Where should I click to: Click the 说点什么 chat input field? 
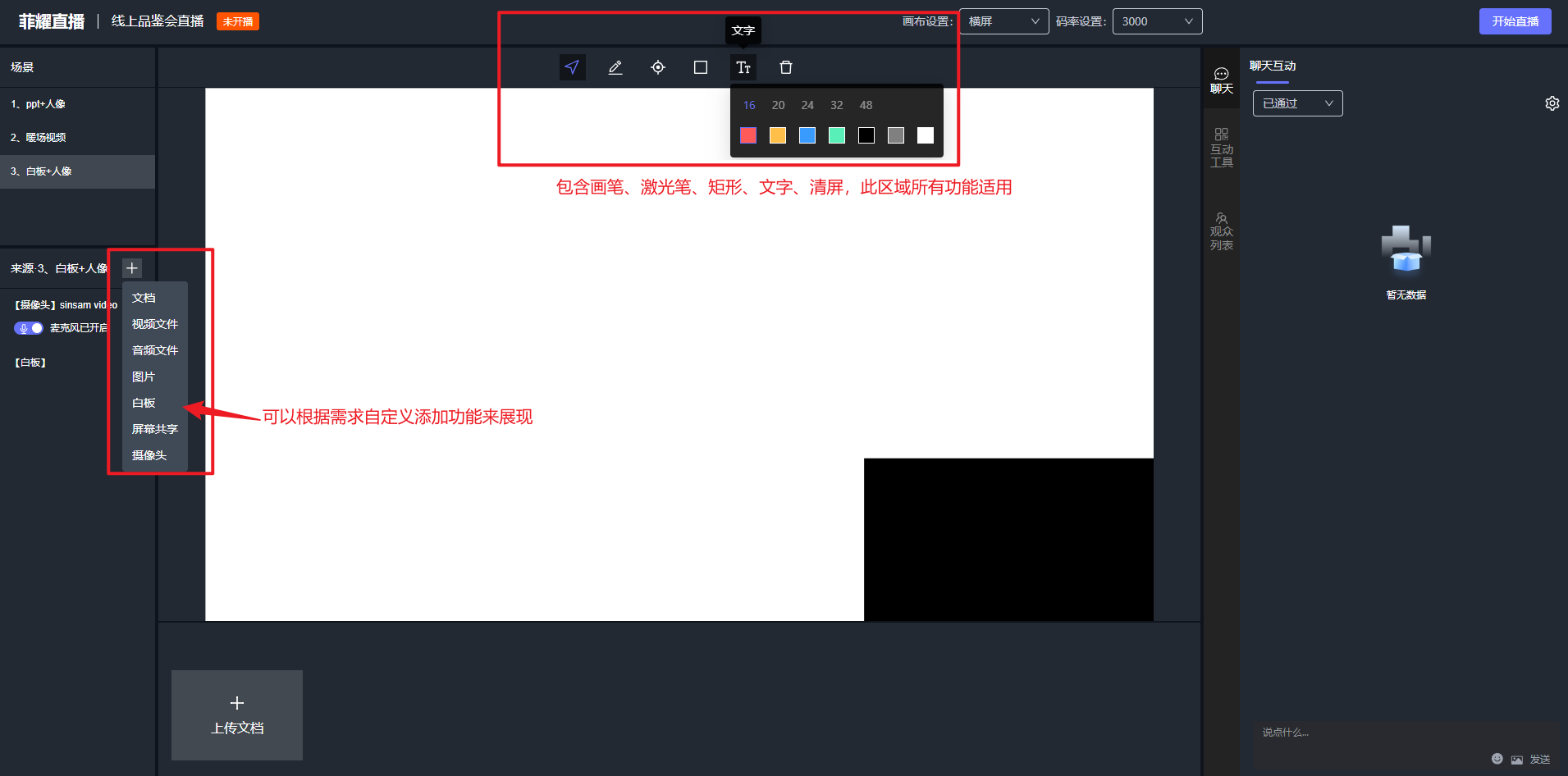tap(1354, 732)
